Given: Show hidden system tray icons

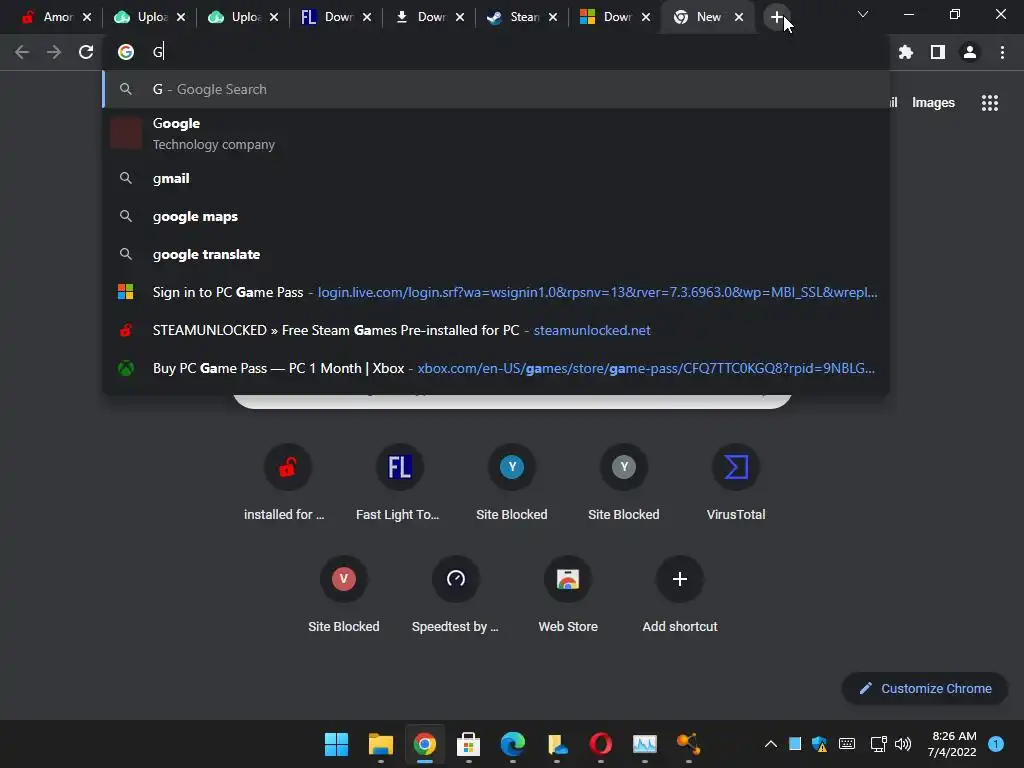Looking at the screenshot, I should (x=771, y=744).
